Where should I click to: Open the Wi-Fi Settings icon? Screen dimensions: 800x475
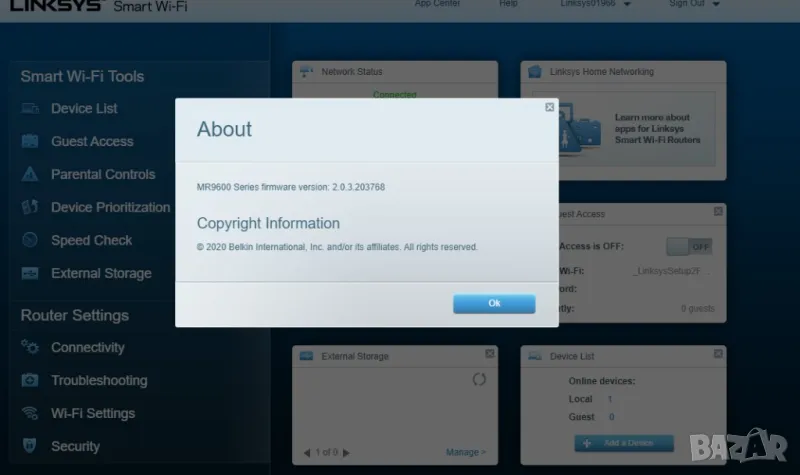click(x=30, y=414)
